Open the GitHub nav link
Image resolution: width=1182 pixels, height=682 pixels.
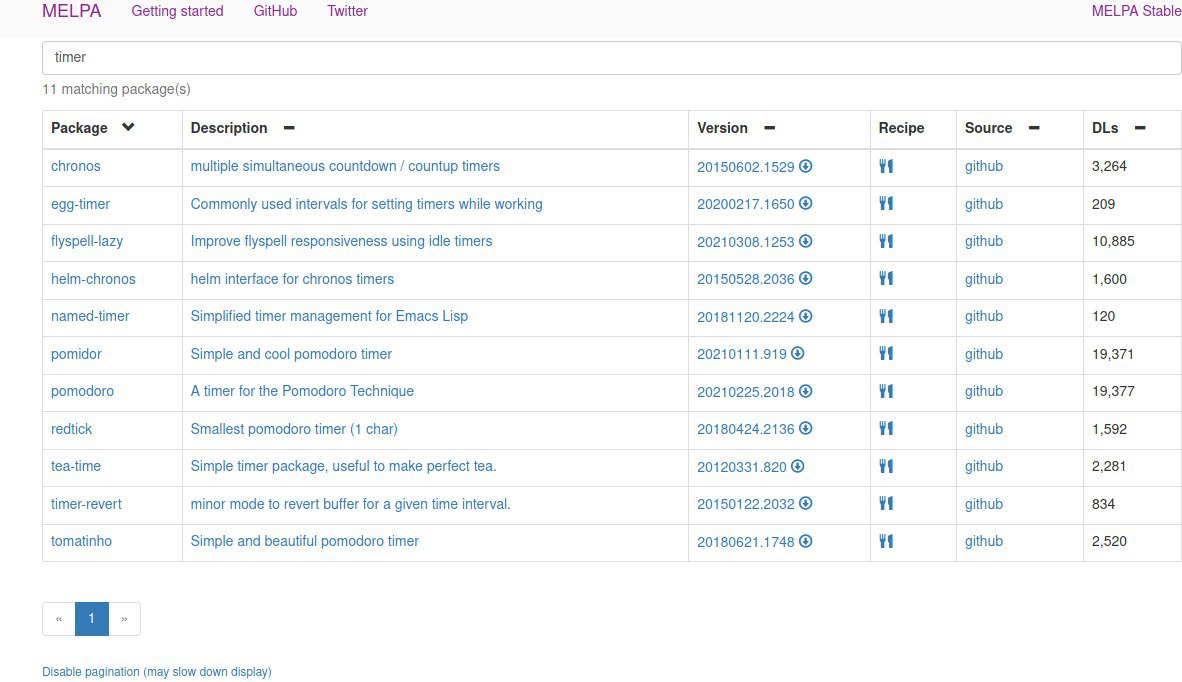click(275, 11)
